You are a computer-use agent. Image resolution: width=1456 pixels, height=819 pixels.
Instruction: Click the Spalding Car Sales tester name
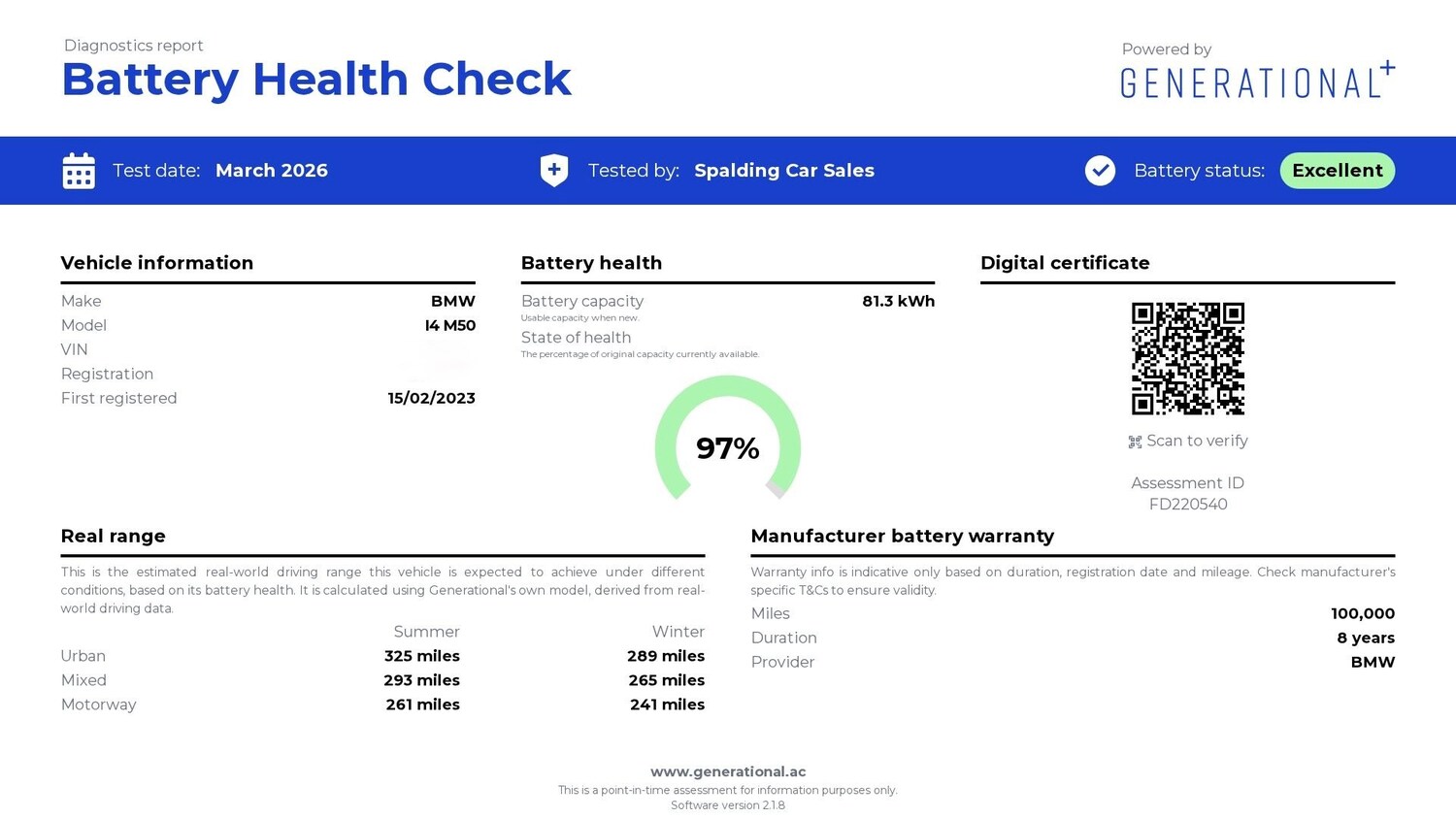pos(784,171)
